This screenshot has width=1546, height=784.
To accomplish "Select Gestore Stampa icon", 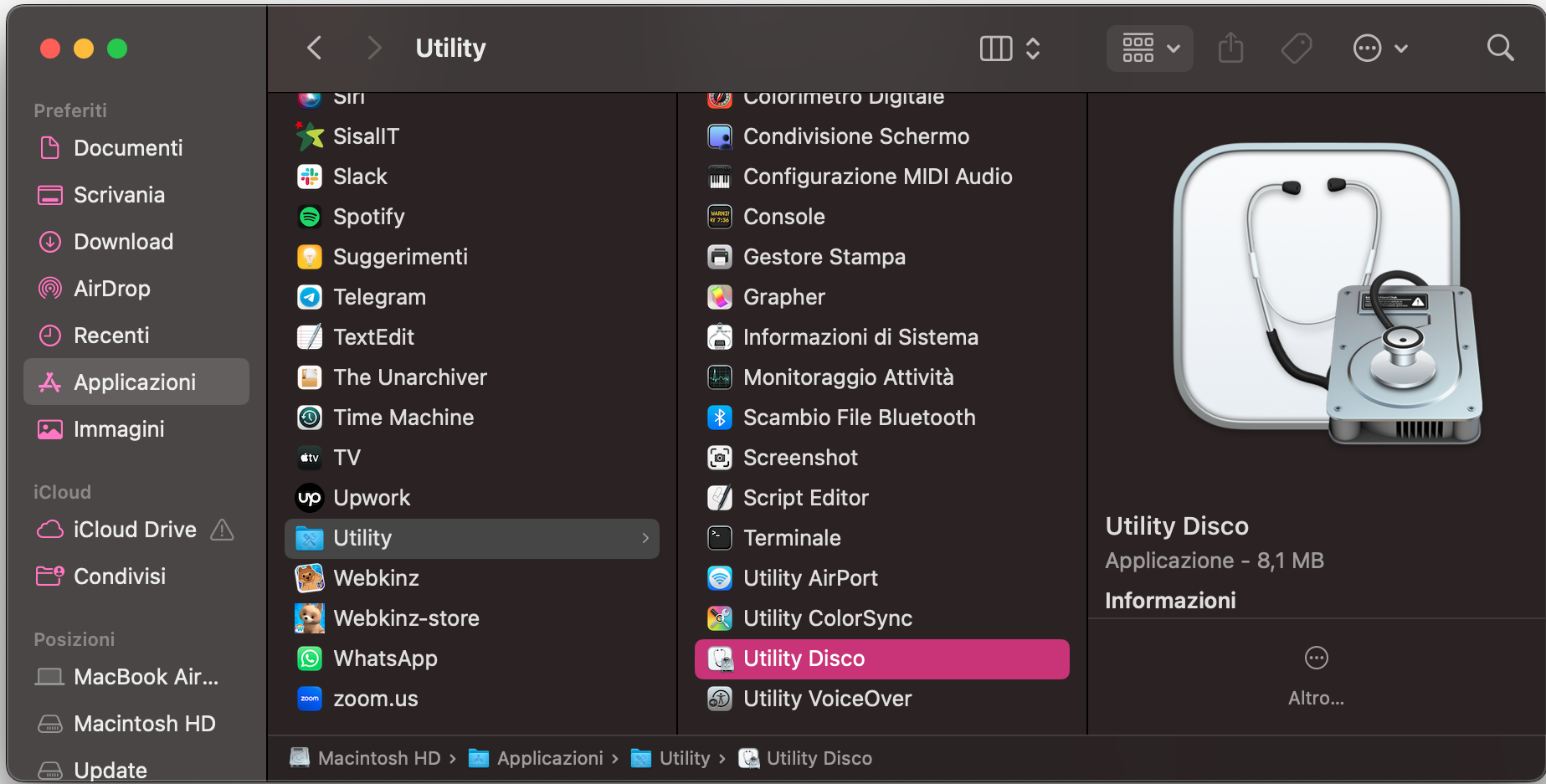I will 720,257.
